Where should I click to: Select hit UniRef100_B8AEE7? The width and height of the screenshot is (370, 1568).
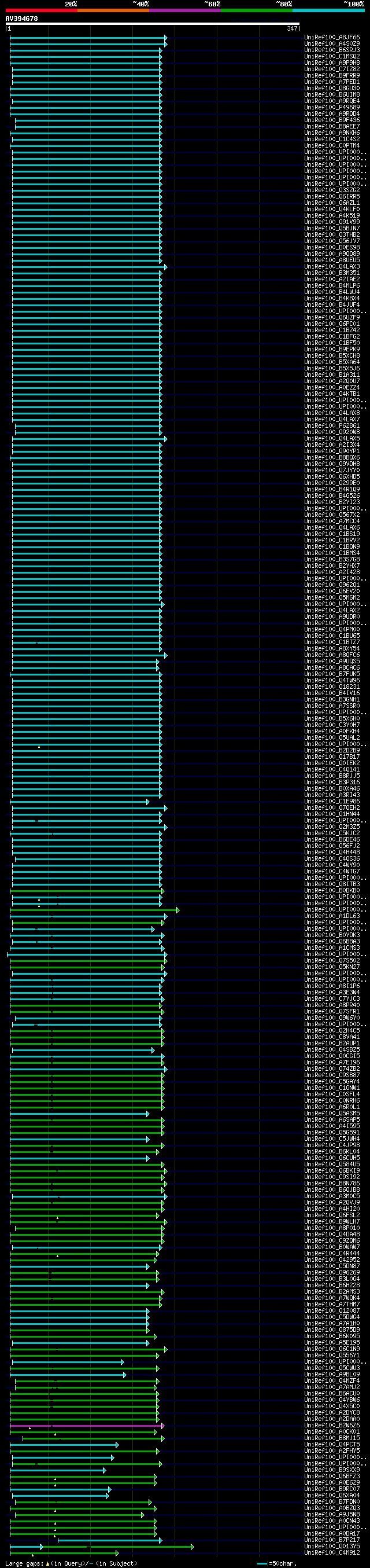[x=332, y=127]
